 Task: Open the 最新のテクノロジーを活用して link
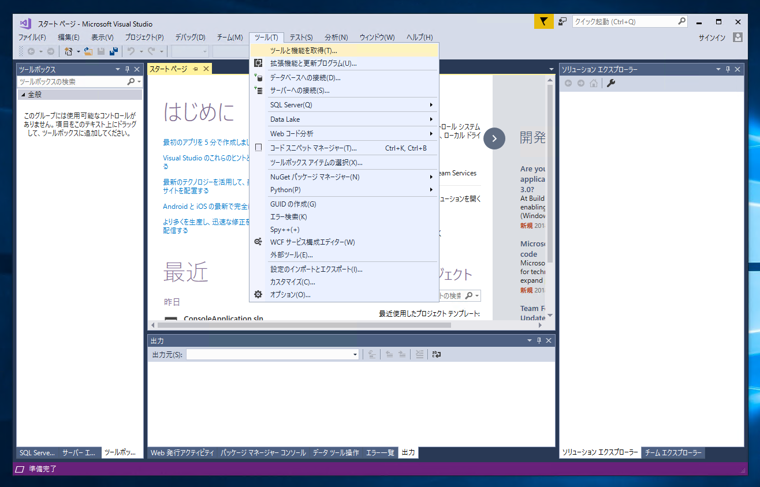point(206,186)
